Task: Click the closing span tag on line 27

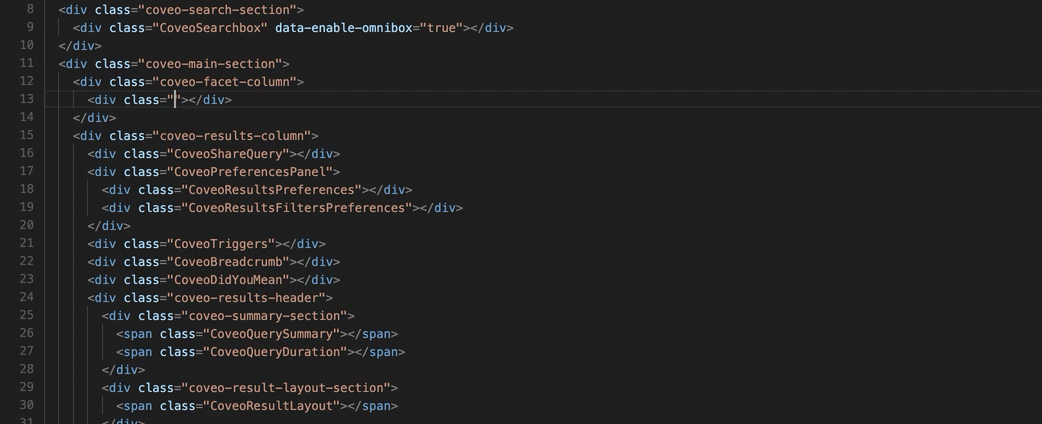Action: click(379, 351)
